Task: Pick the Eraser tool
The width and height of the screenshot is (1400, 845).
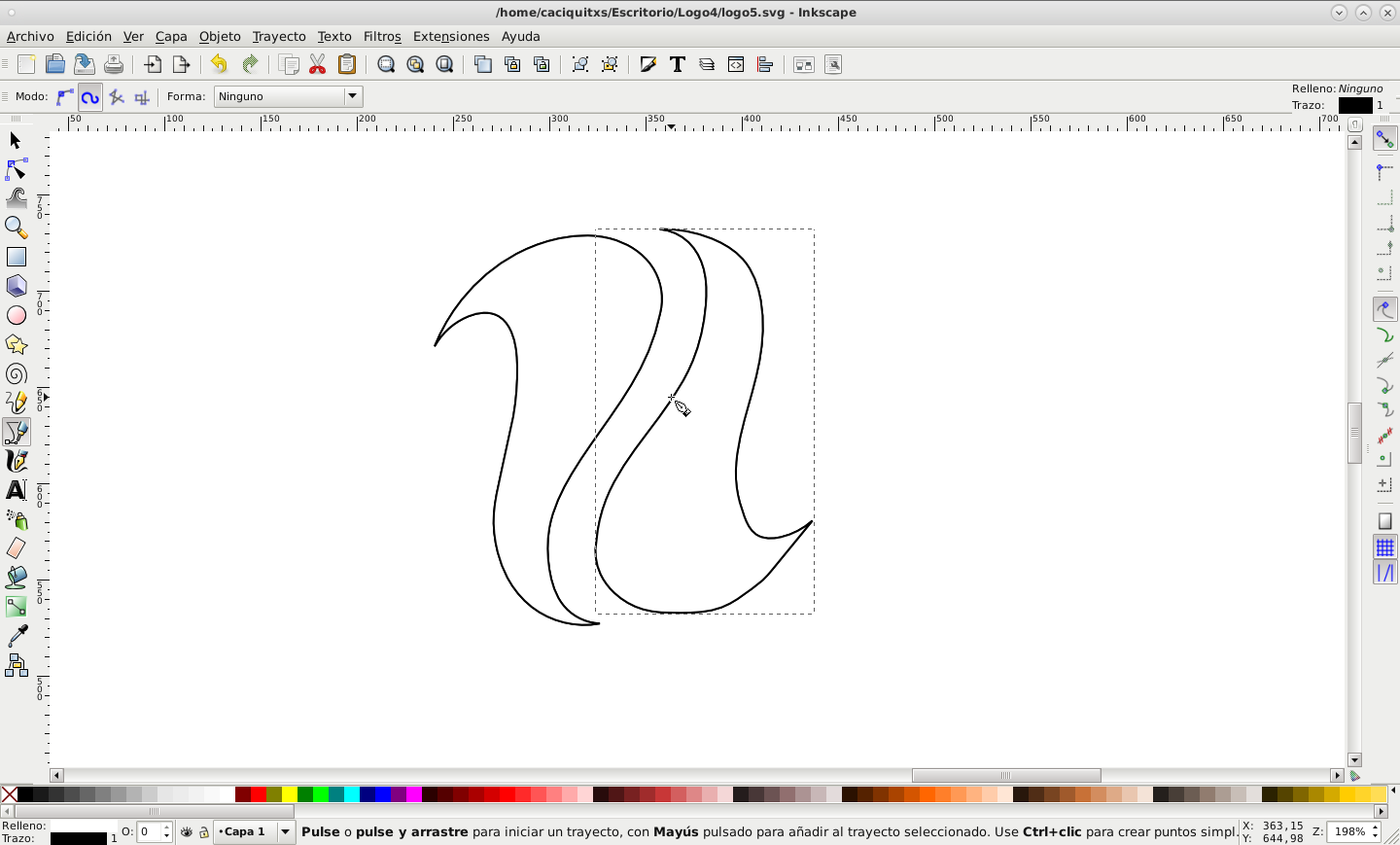Action: pyautogui.click(x=16, y=548)
